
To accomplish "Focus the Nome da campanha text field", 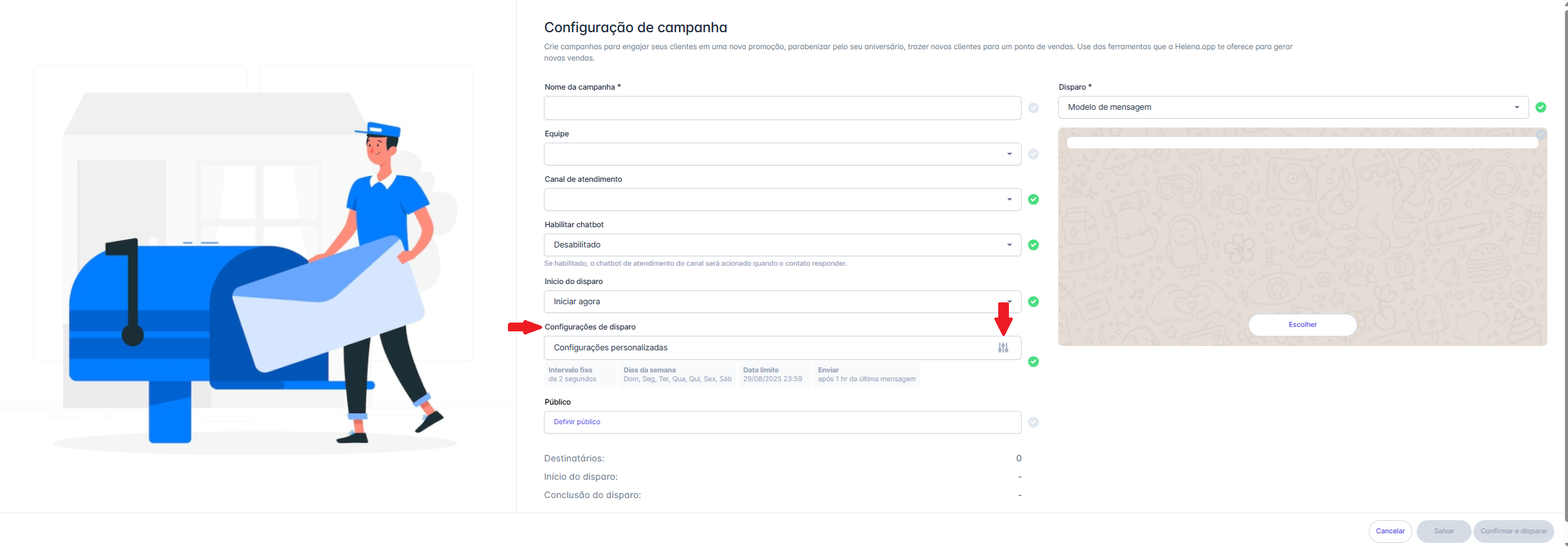I will [782, 108].
